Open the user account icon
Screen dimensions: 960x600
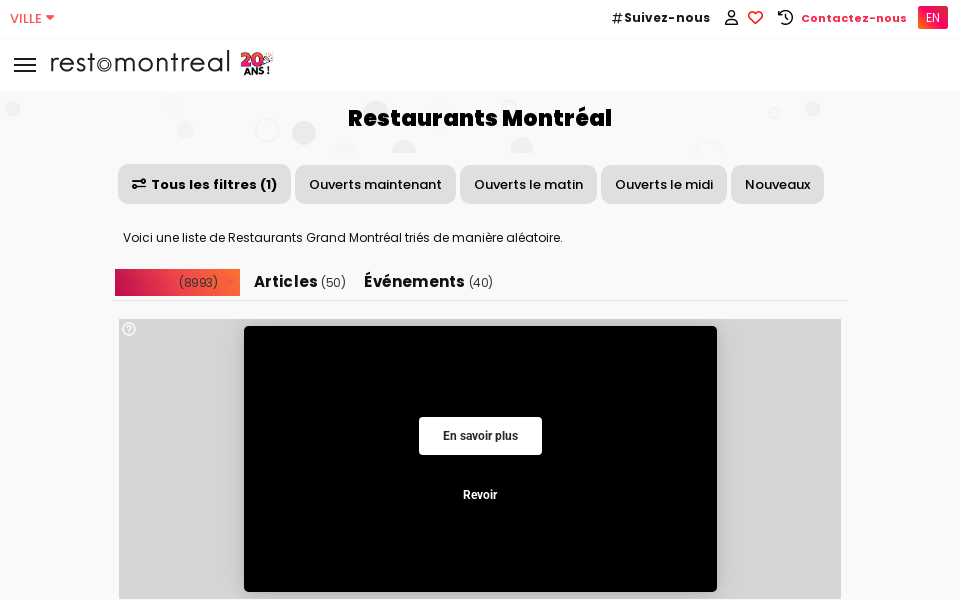[731, 17]
